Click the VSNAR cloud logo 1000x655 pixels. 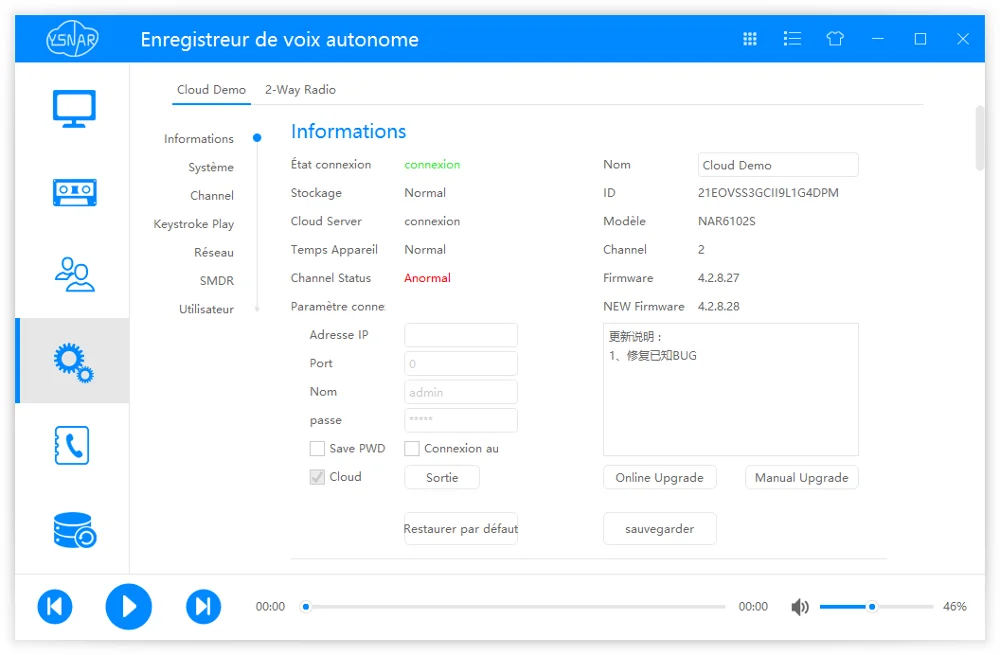[72, 40]
